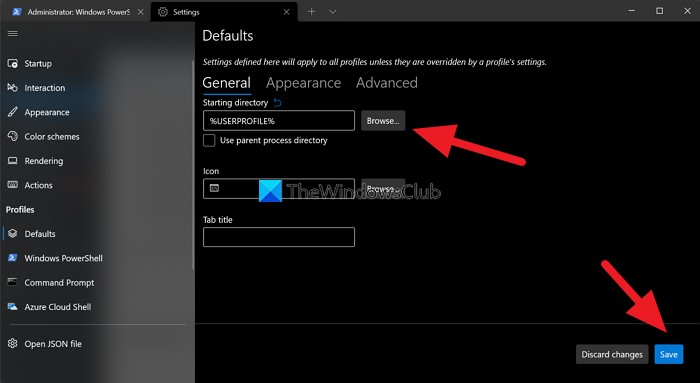This screenshot has width=700, height=383.
Task: Close the Settings tab
Action: click(x=287, y=12)
